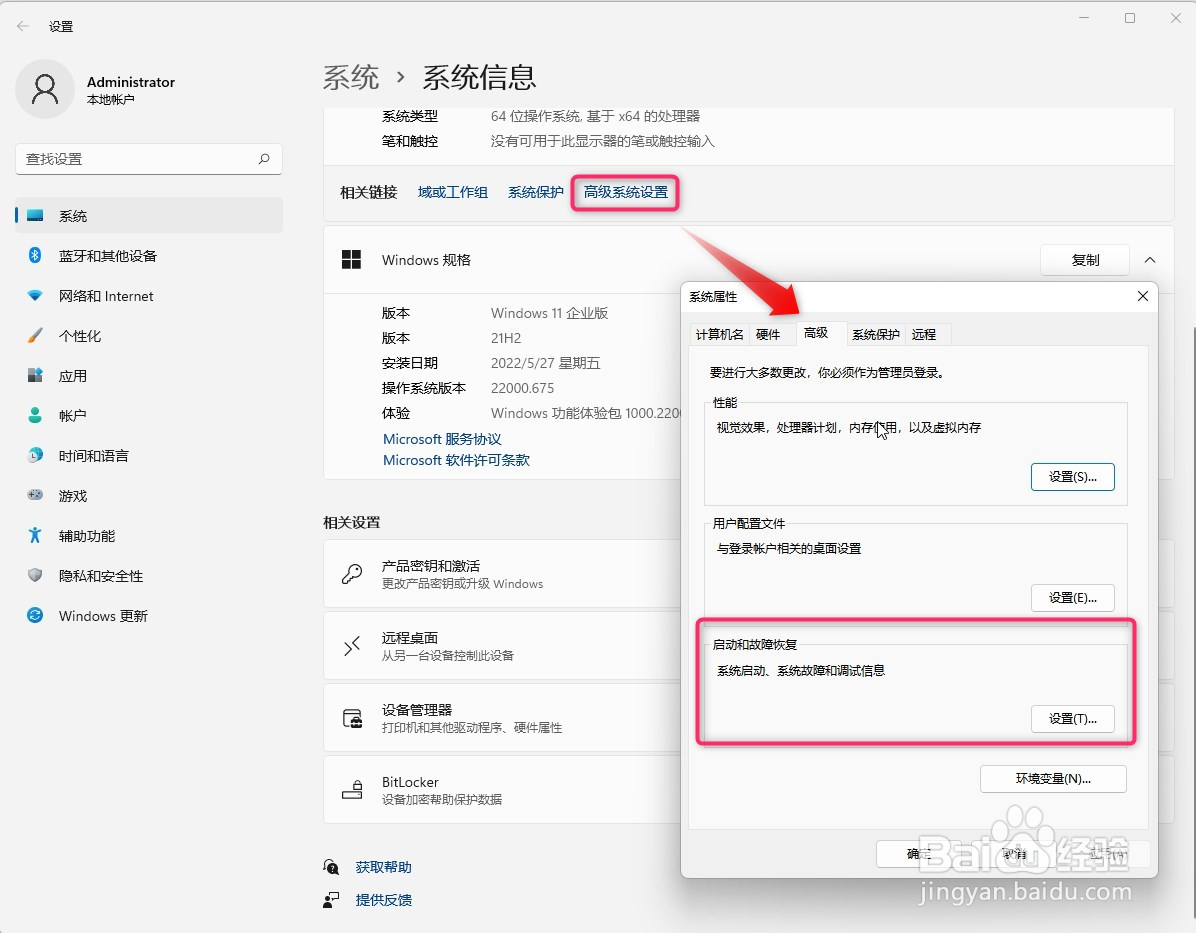Open 蓝牙和其他设备 settings
This screenshot has width=1196, height=933.
[x=149, y=256]
